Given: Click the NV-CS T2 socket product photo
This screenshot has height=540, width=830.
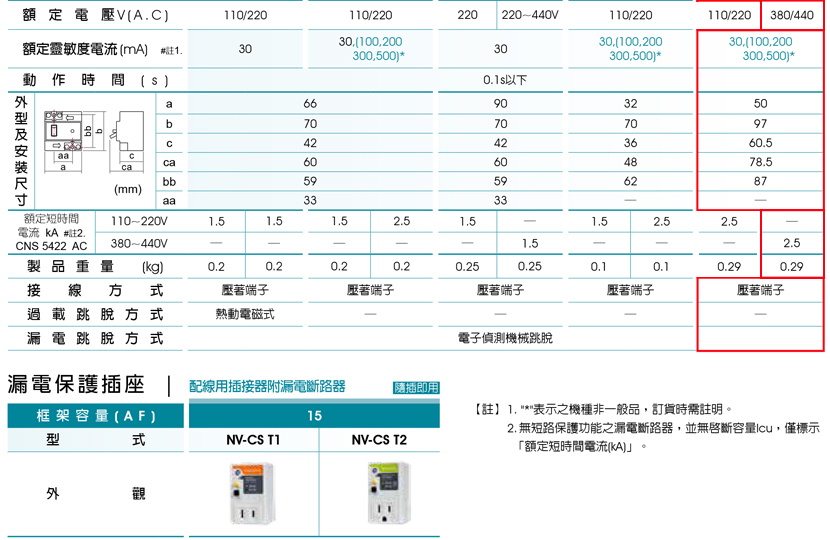Looking at the screenshot, I should coord(389,493).
